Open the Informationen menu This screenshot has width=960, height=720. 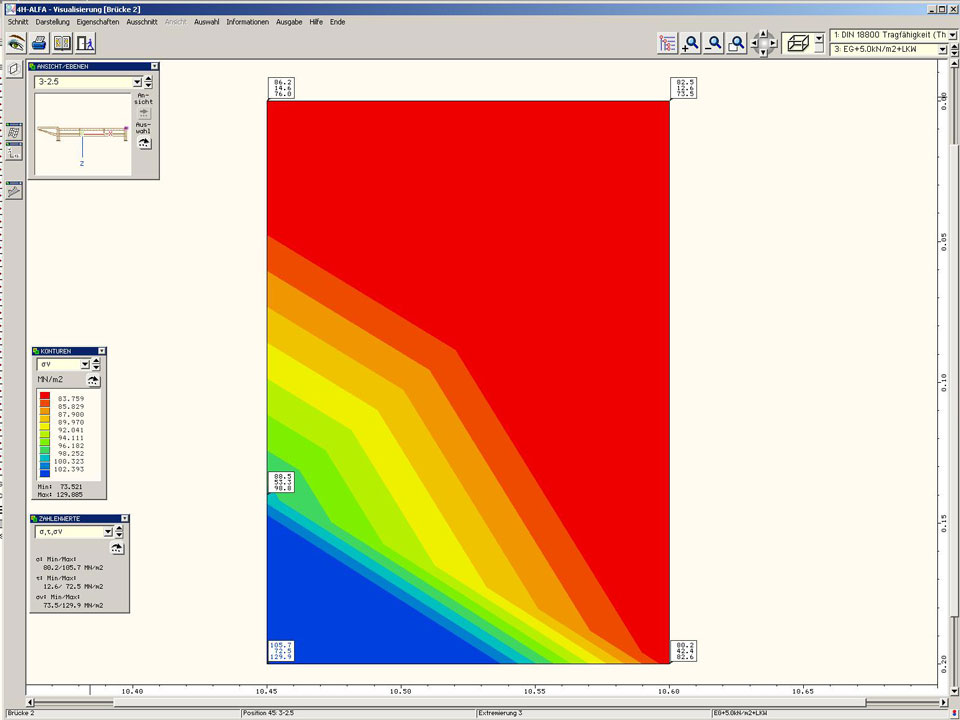(x=247, y=21)
